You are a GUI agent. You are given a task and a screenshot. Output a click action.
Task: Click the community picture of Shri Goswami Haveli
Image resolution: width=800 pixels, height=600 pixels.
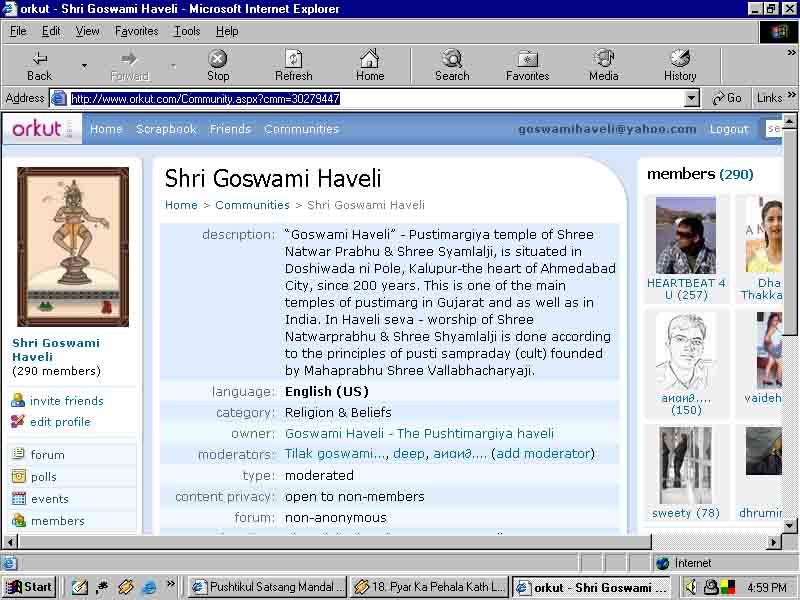pyautogui.click(x=73, y=247)
